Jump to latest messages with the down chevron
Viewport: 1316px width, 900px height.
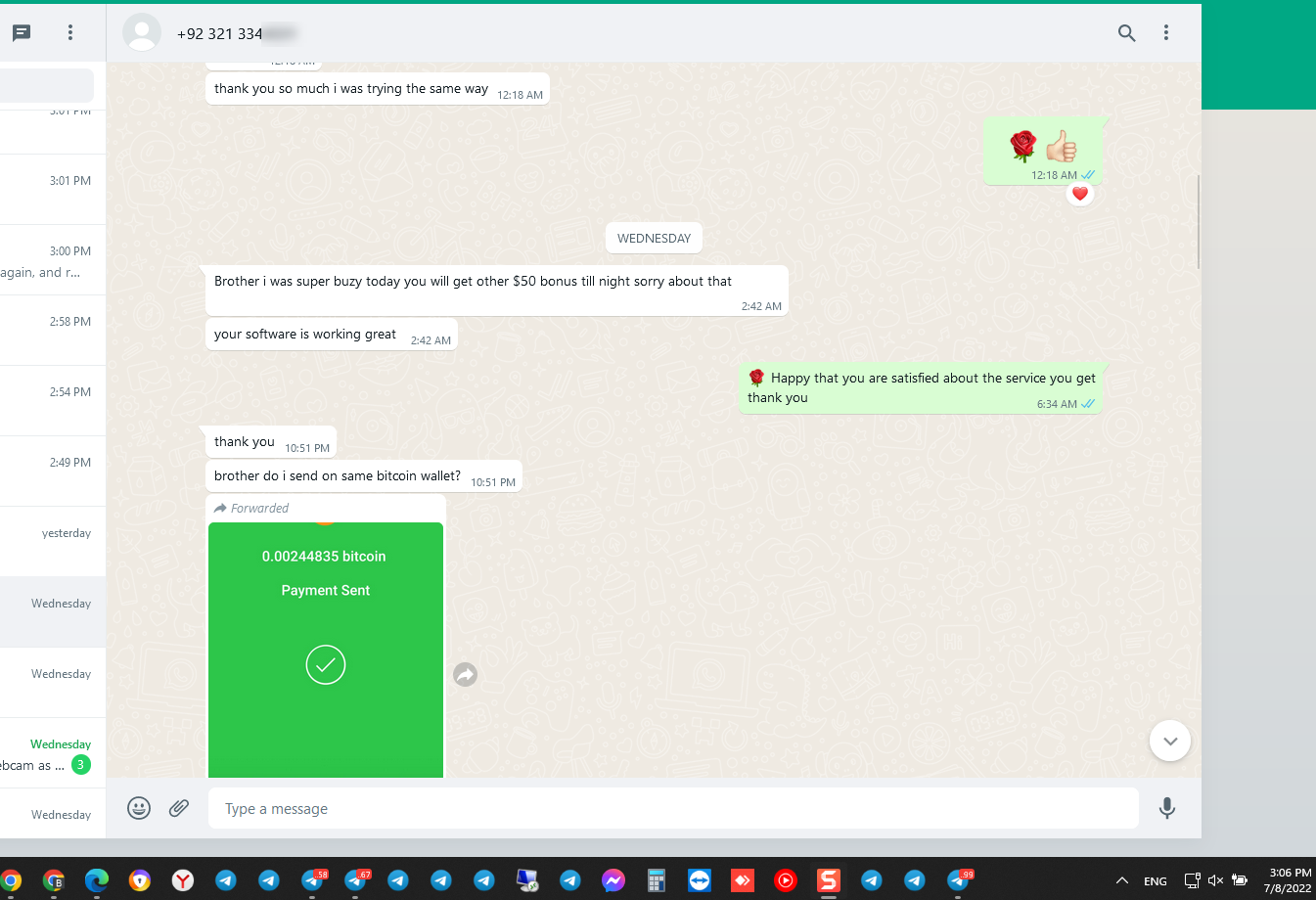tap(1169, 741)
